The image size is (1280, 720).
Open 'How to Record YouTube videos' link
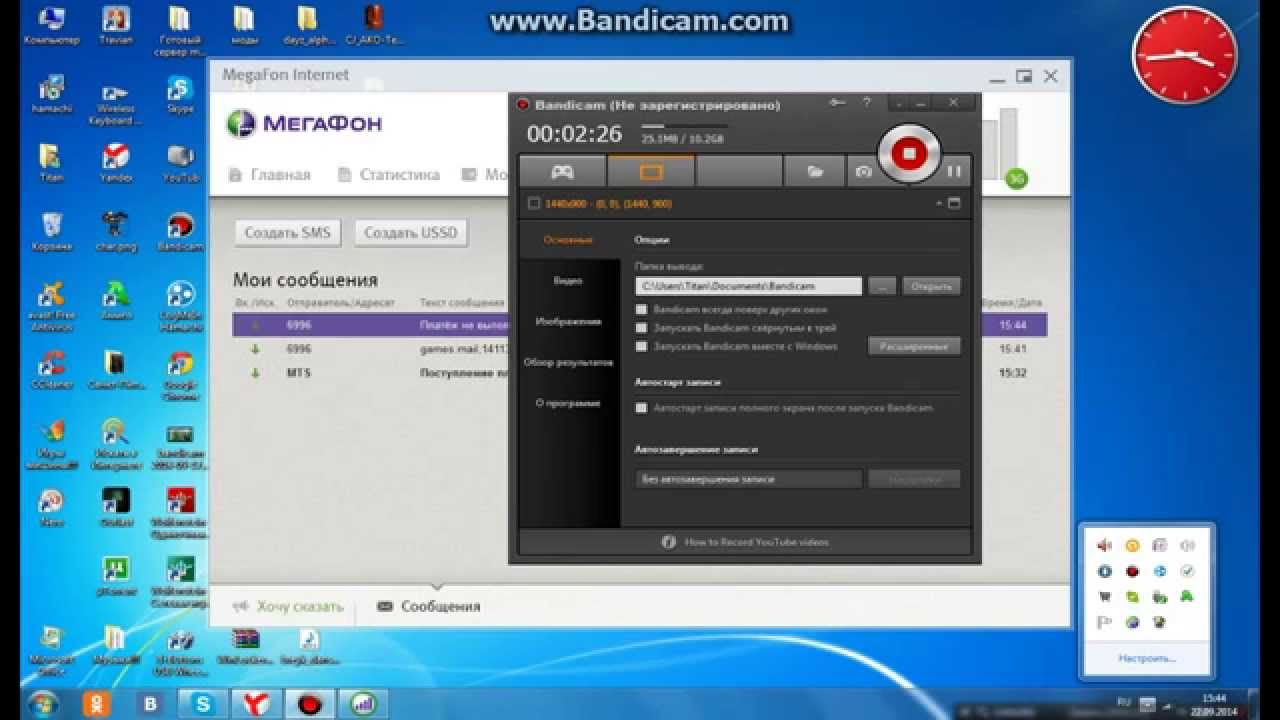pos(745,542)
